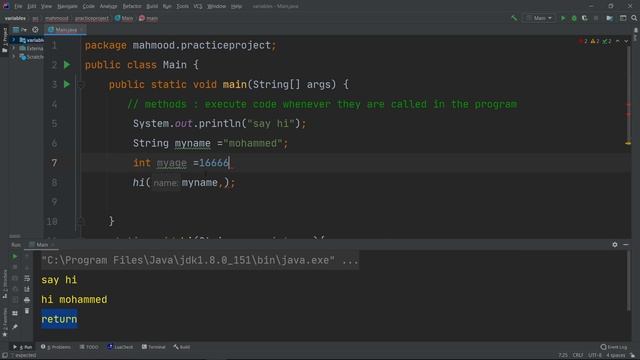This screenshot has width=640, height=360.
Task: Click line number 7 in the gutter
Action: pos(54,163)
